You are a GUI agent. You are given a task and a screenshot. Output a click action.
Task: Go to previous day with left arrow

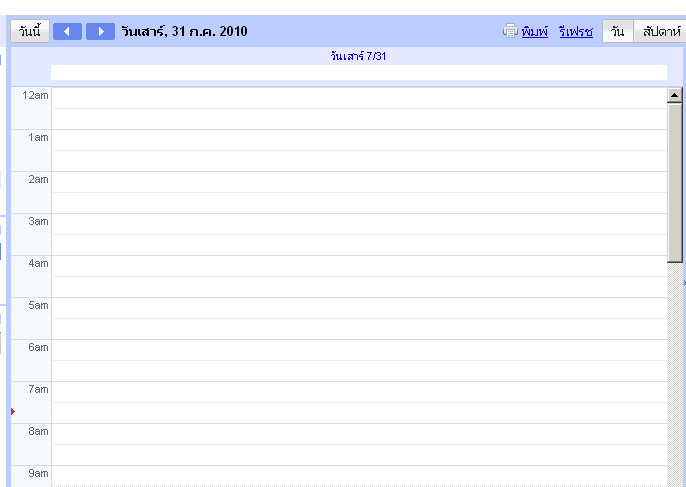coord(67,32)
